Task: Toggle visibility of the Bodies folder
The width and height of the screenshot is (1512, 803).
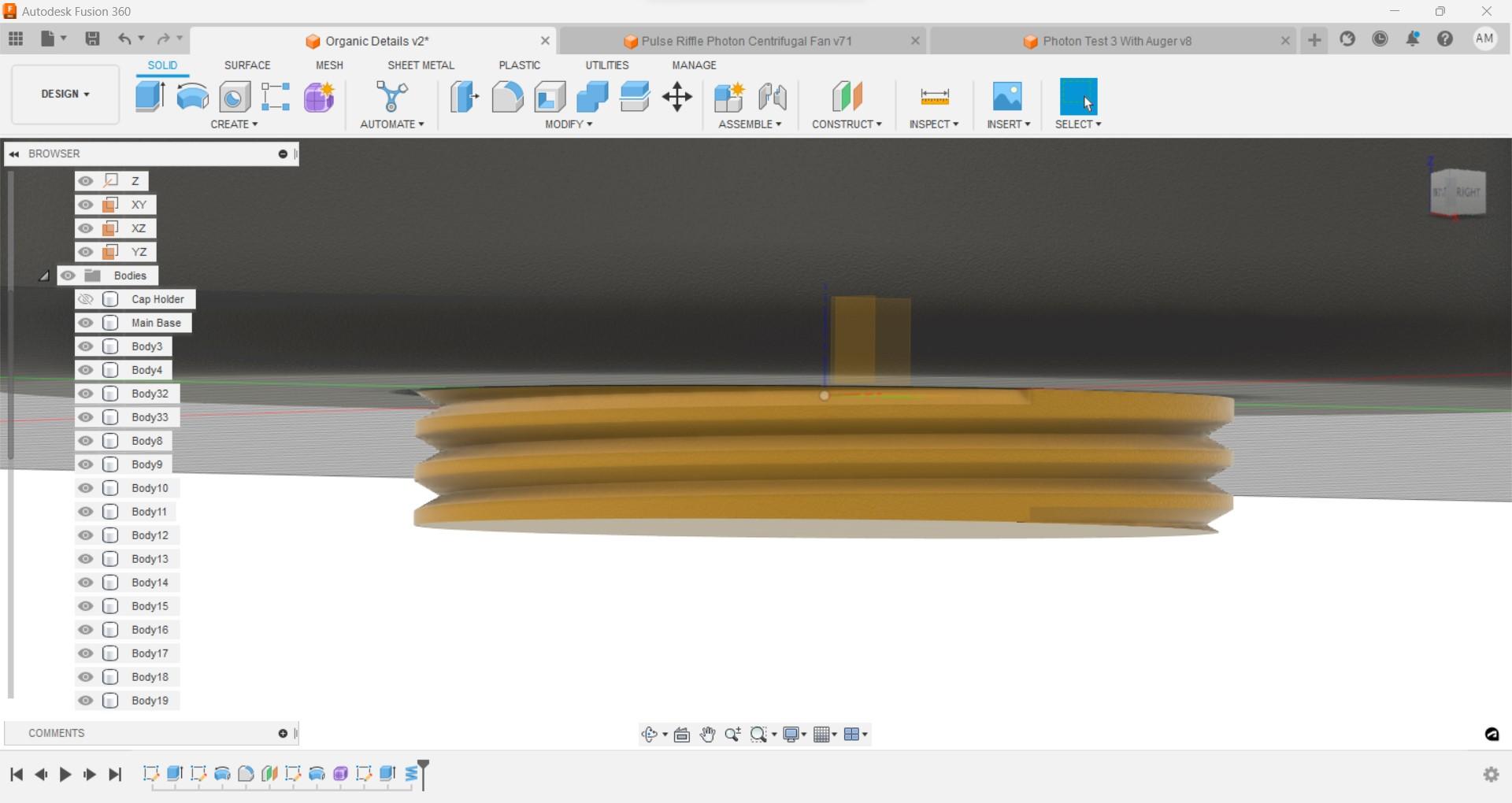Action: (x=69, y=276)
